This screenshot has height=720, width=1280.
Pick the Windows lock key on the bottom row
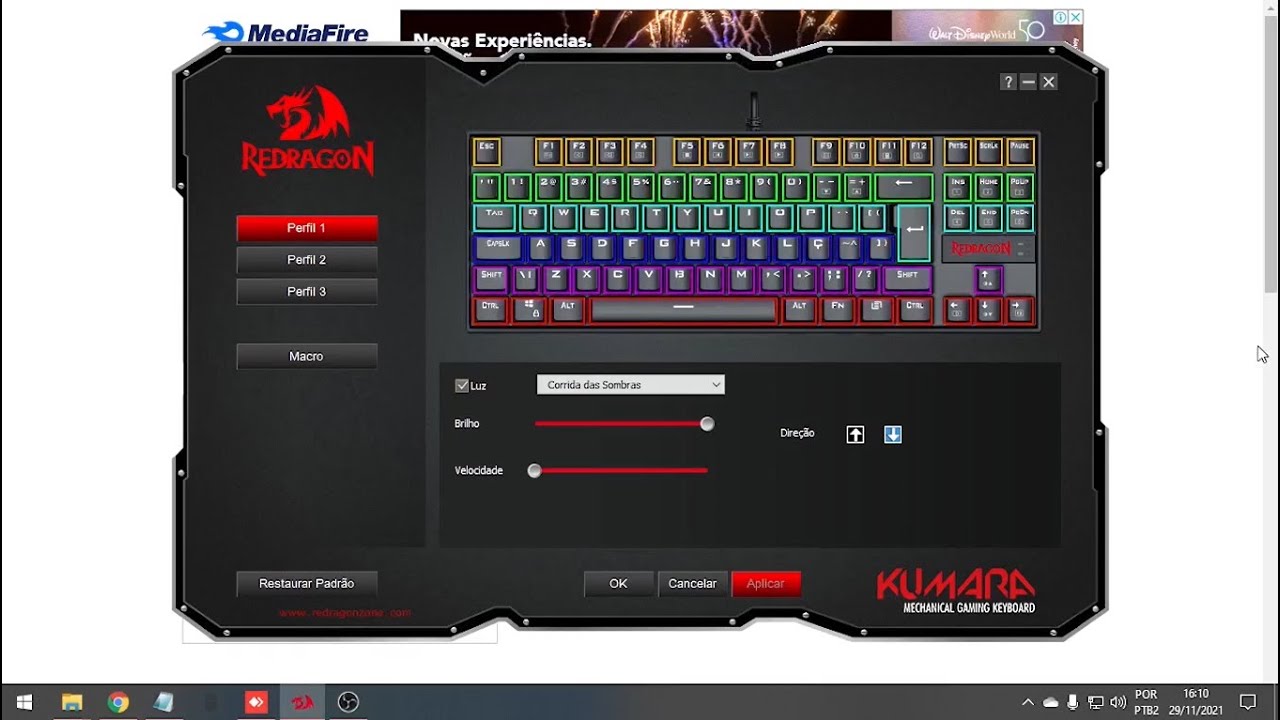coord(529,309)
